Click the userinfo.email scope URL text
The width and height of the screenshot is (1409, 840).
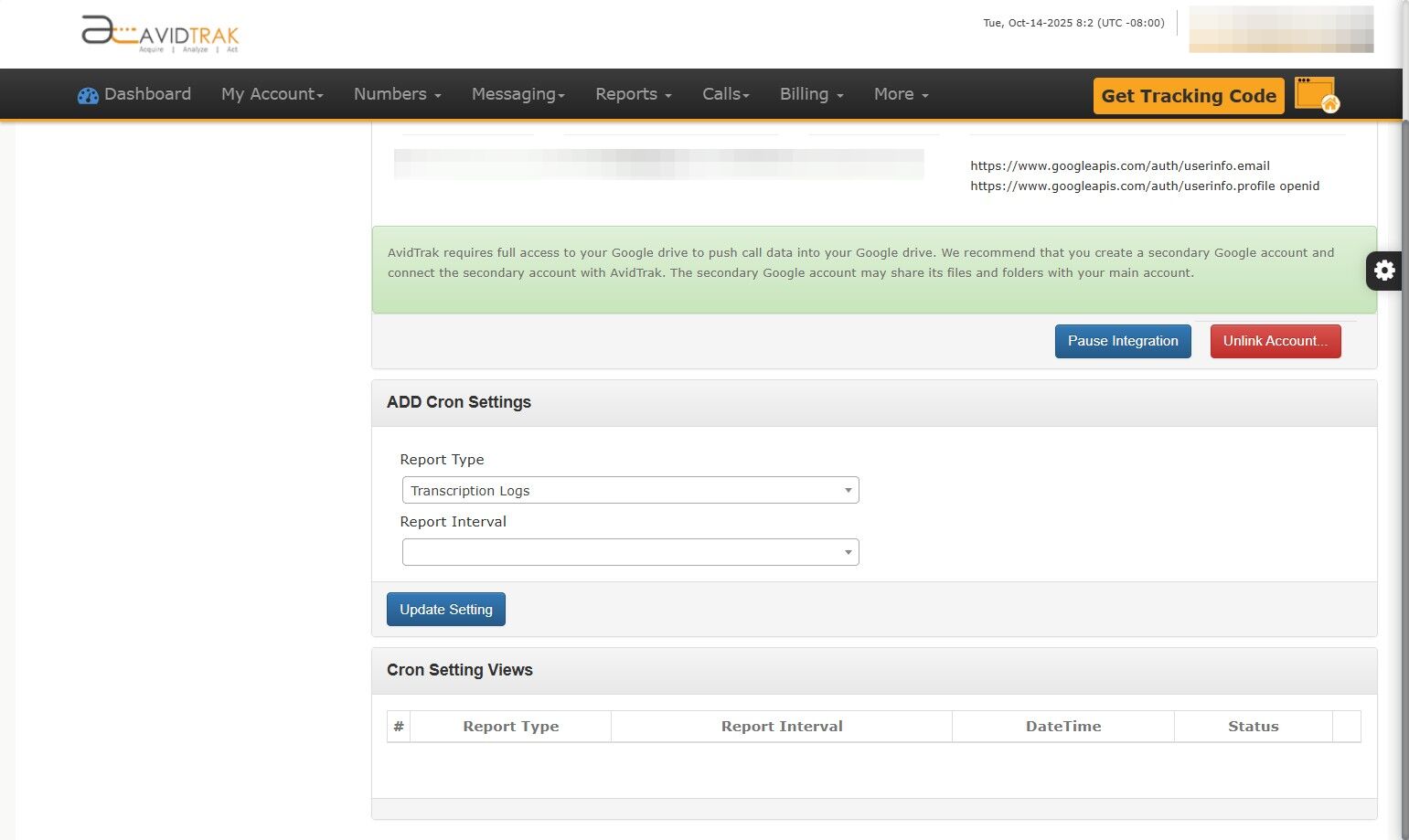(1120, 165)
